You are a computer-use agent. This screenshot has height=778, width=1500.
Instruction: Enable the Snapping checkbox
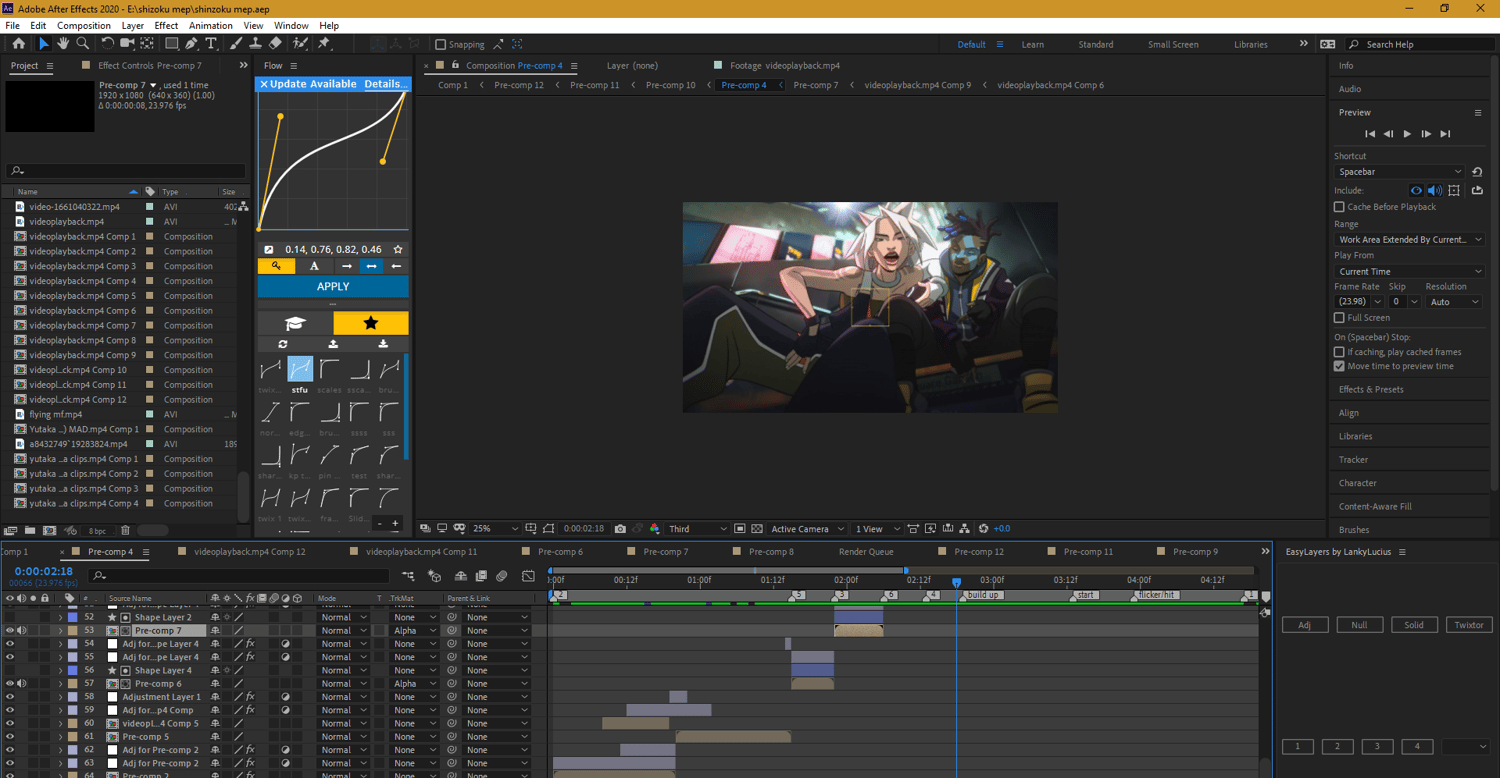(440, 45)
